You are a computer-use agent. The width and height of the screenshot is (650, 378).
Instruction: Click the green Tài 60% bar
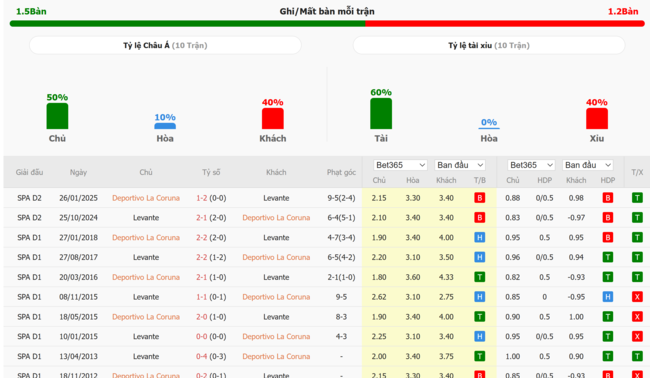(x=381, y=114)
